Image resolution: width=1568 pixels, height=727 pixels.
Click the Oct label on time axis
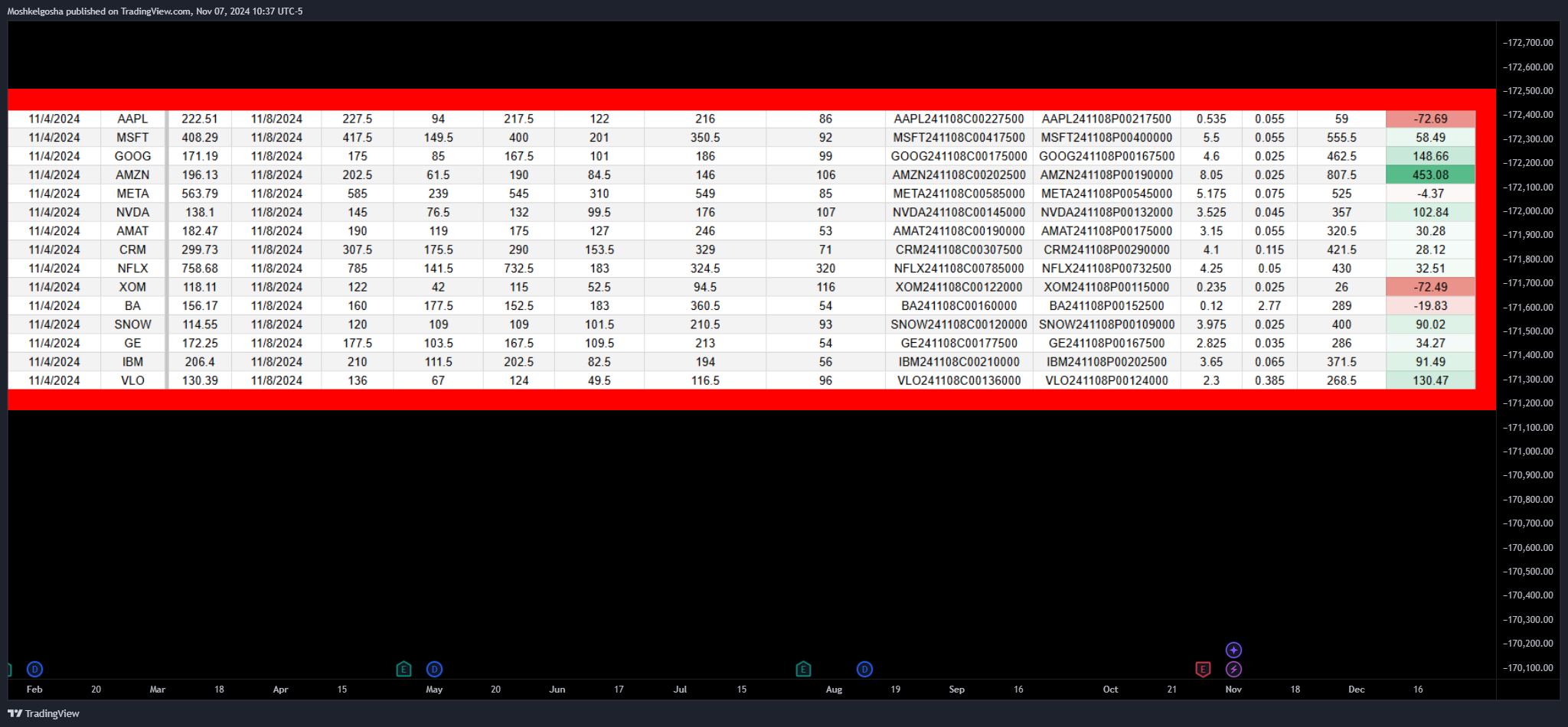click(x=1110, y=690)
